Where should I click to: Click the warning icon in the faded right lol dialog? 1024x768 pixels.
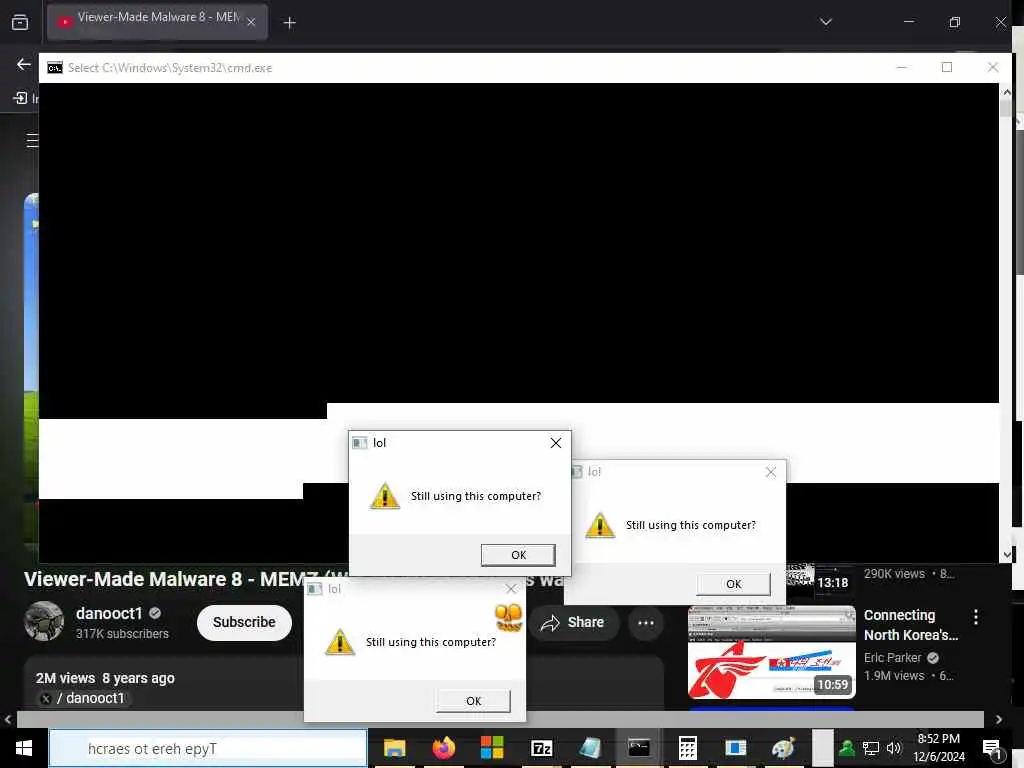coord(600,524)
